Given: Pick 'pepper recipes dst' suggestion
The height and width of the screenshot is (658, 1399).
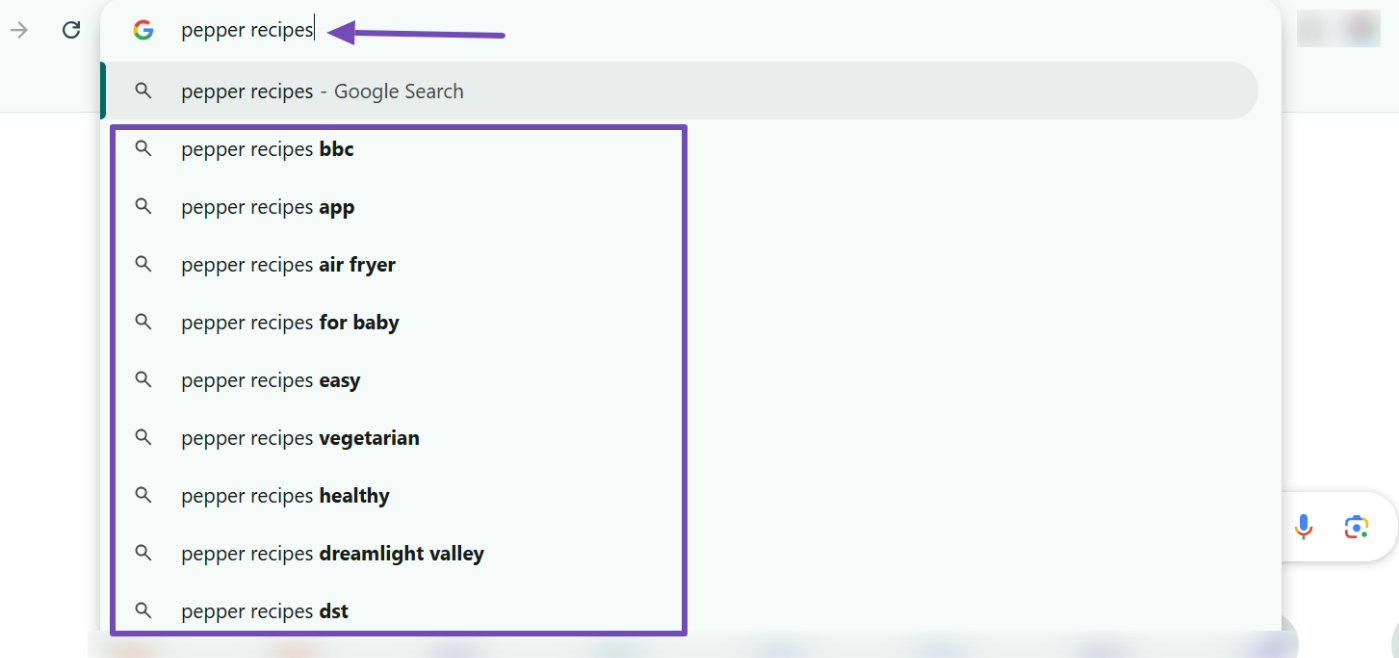Looking at the screenshot, I should tap(264, 611).
